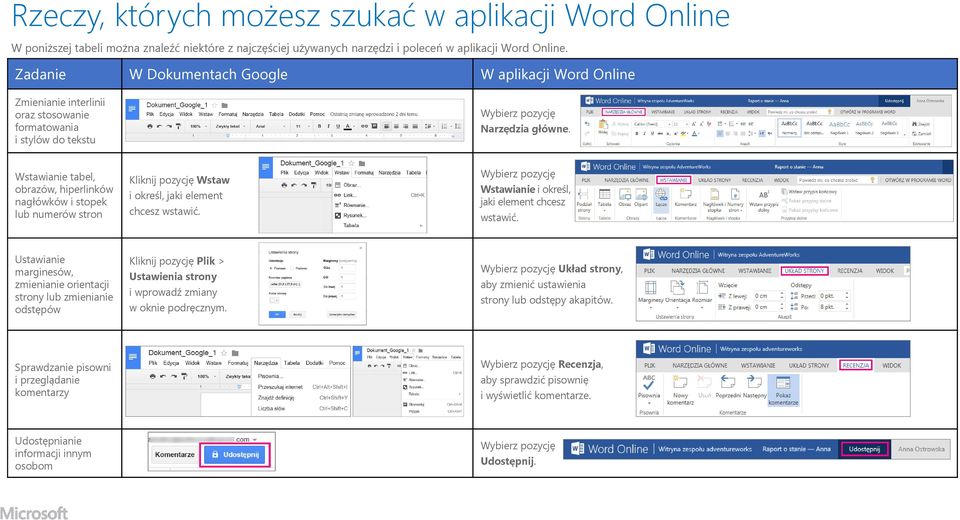
Task: Click the Orientacja icon
Action: tap(677, 288)
